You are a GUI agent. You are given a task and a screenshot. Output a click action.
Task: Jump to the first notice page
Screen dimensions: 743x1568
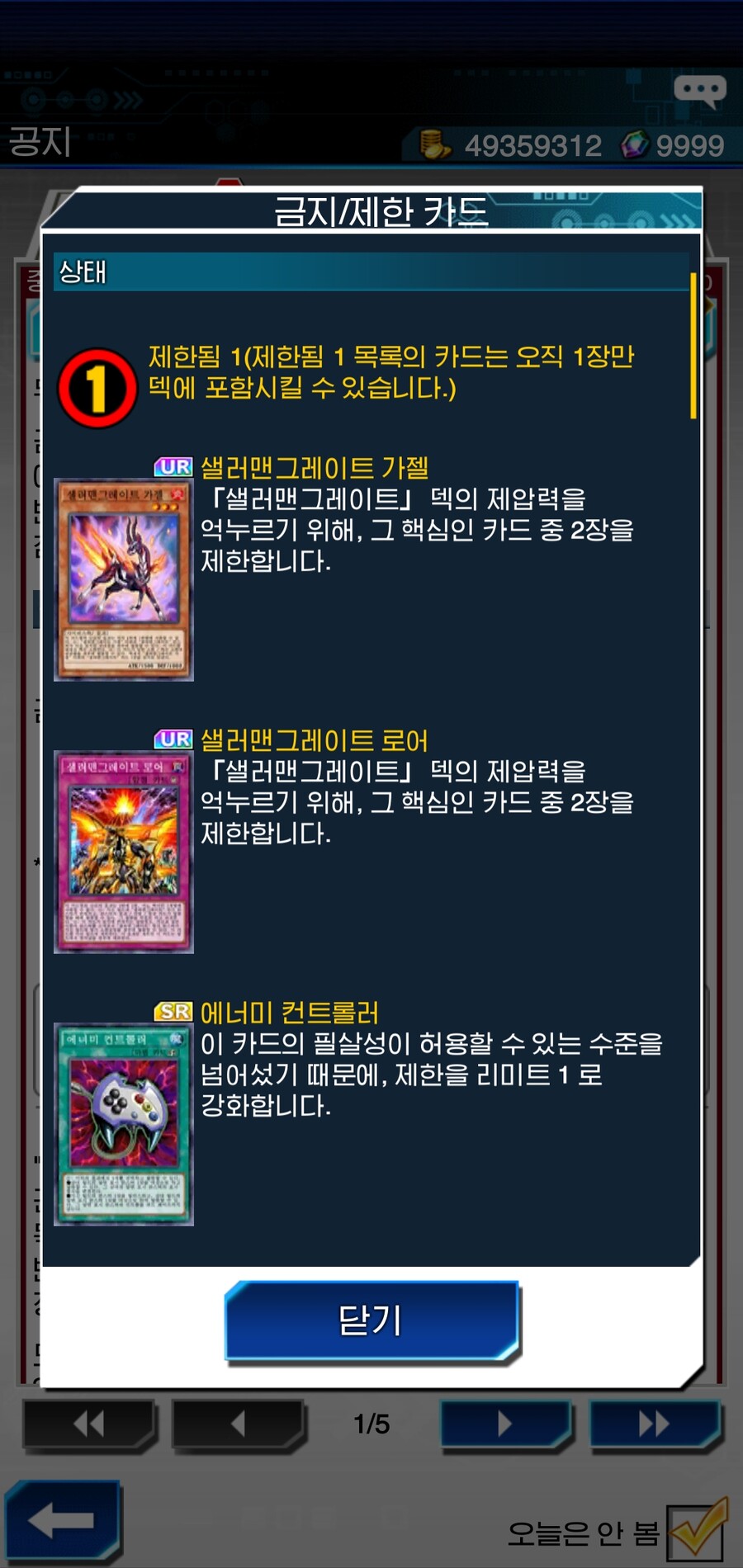pos(89,1424)
